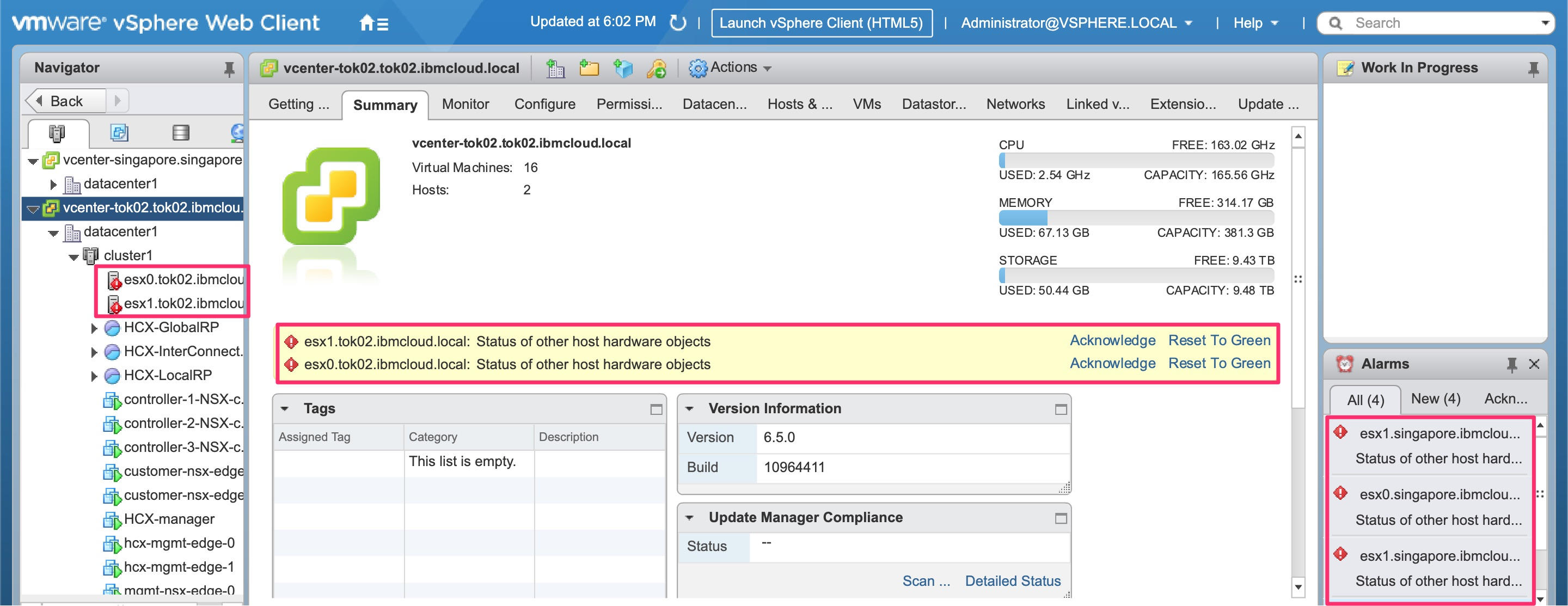Viewport: 1568px width, 606px height.
Task: Collapse the cluster1 tree node
Action: pyautogui.click(x=73, y=257)
